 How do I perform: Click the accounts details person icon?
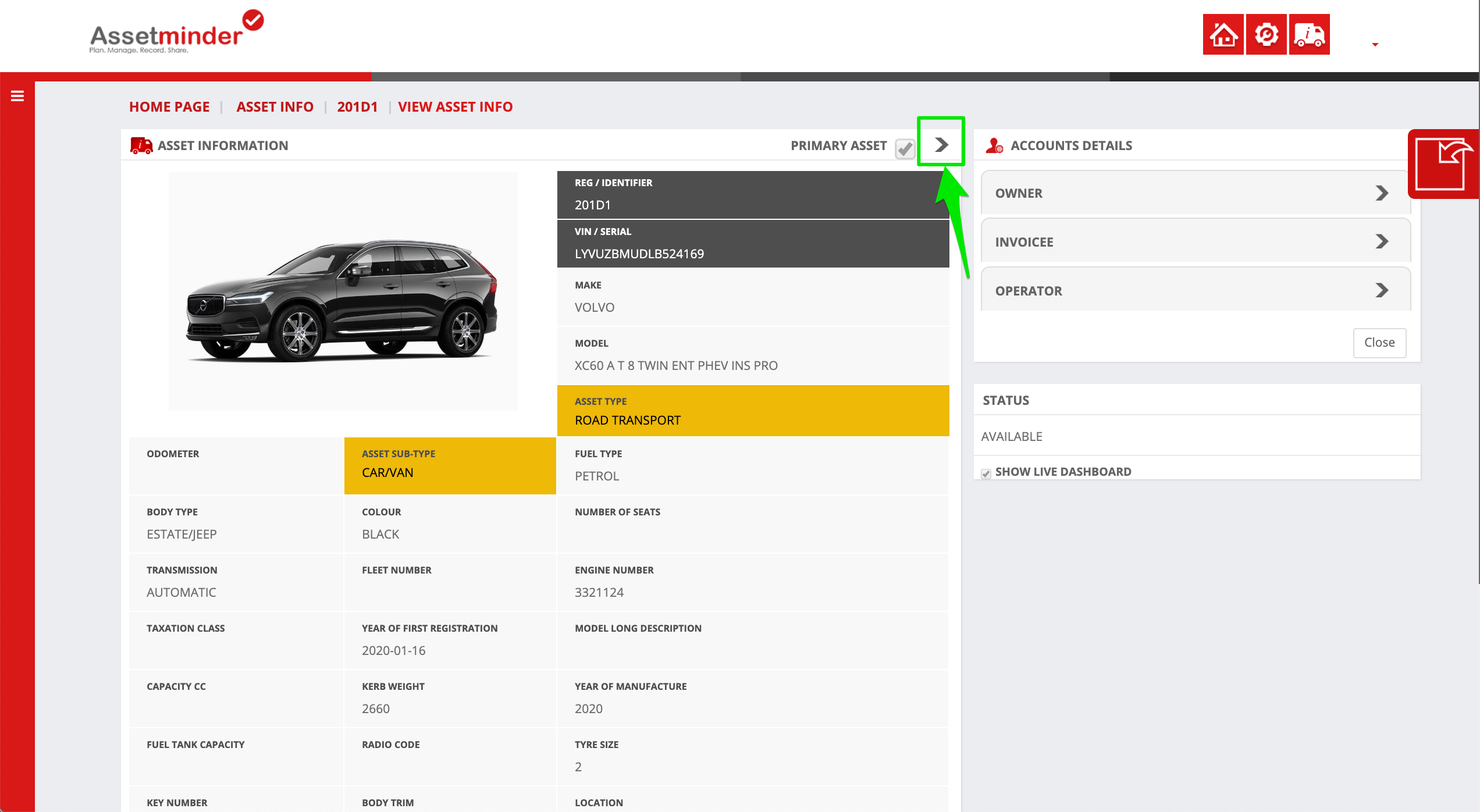994,145
